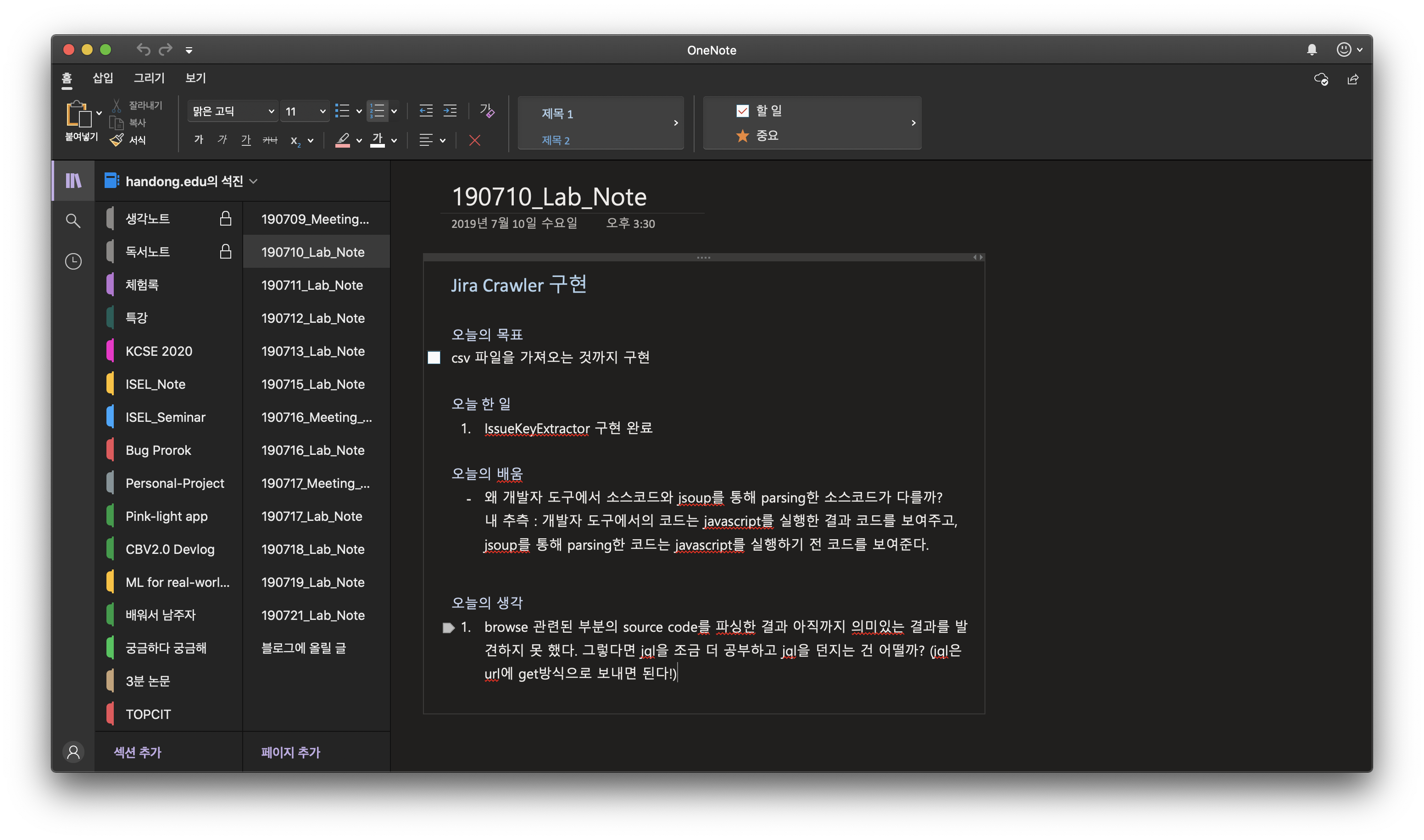Open the 그리기 ribbon tab
Screen dimensions: 1424x840
tap(149, 78)
